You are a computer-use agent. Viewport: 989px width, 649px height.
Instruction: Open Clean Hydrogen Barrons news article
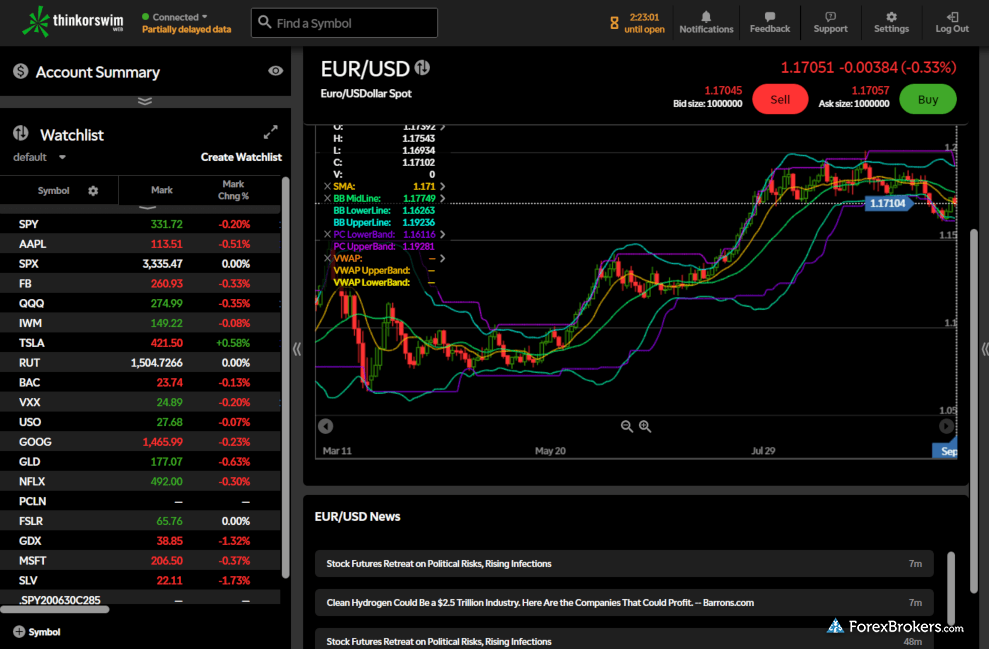tap(624, 602)
